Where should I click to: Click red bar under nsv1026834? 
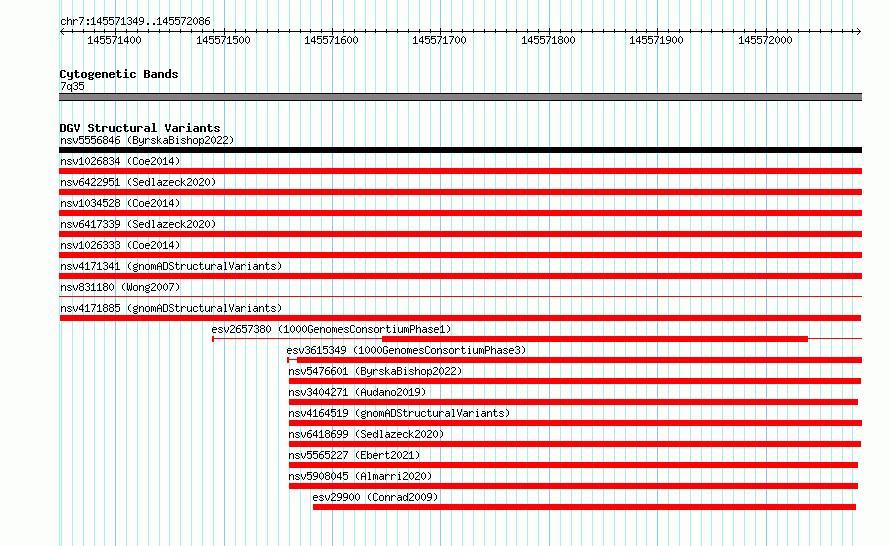pyautogui.click(x=460, y=171)
